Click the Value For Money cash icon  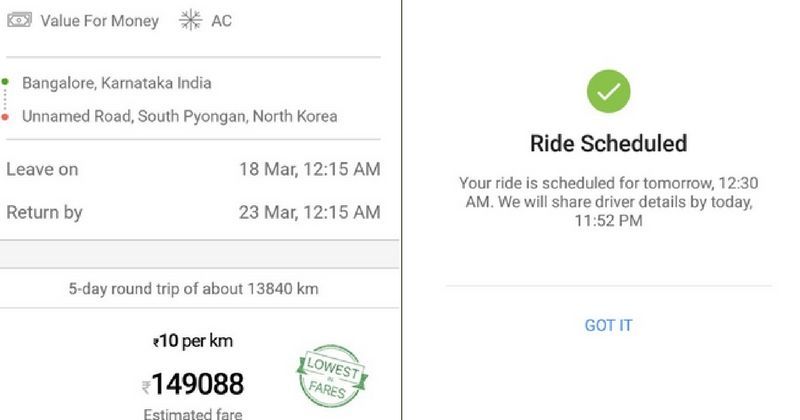click(18, 20)
